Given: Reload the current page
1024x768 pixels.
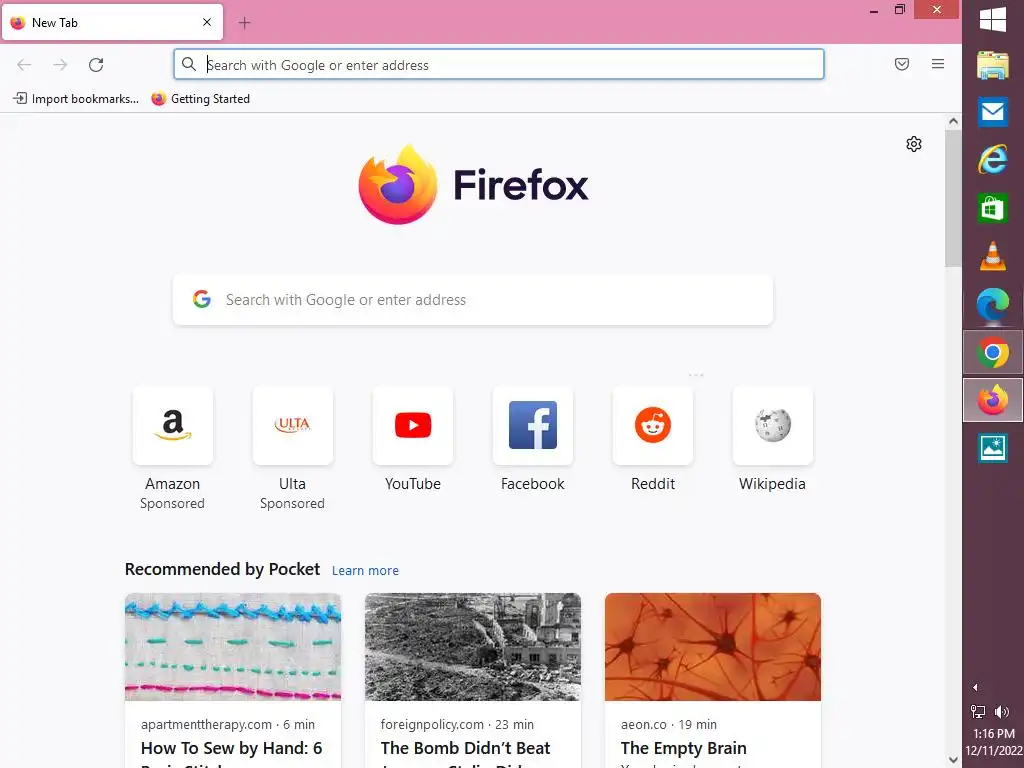Looking at the screenshot, I should (x=96, y=65).
